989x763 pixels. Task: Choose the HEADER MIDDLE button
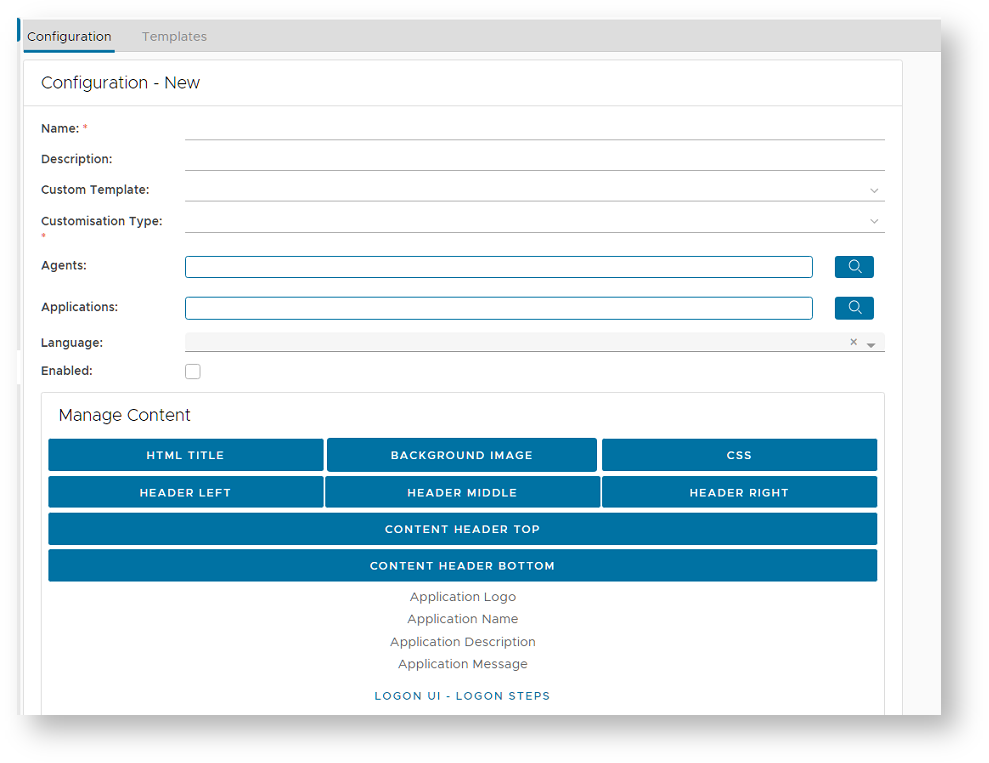pos(462,492)
